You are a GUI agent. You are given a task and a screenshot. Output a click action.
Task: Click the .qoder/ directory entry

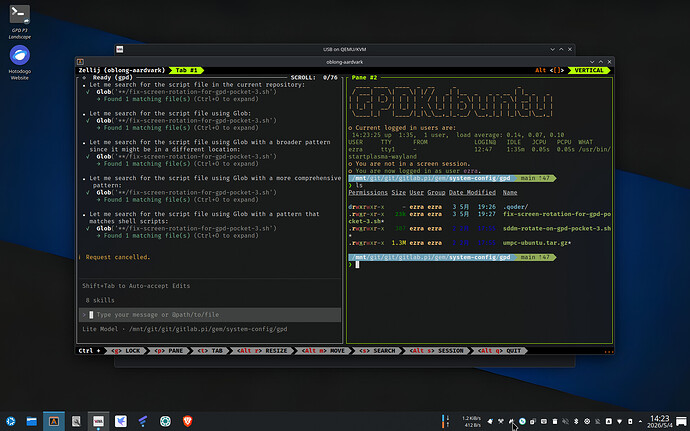[515, 207]
